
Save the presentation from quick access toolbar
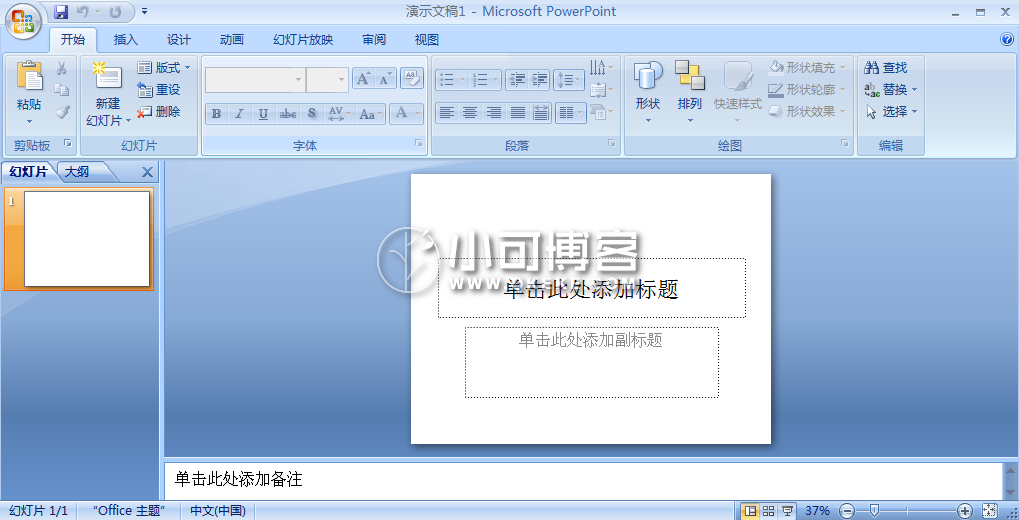(61, 12)
